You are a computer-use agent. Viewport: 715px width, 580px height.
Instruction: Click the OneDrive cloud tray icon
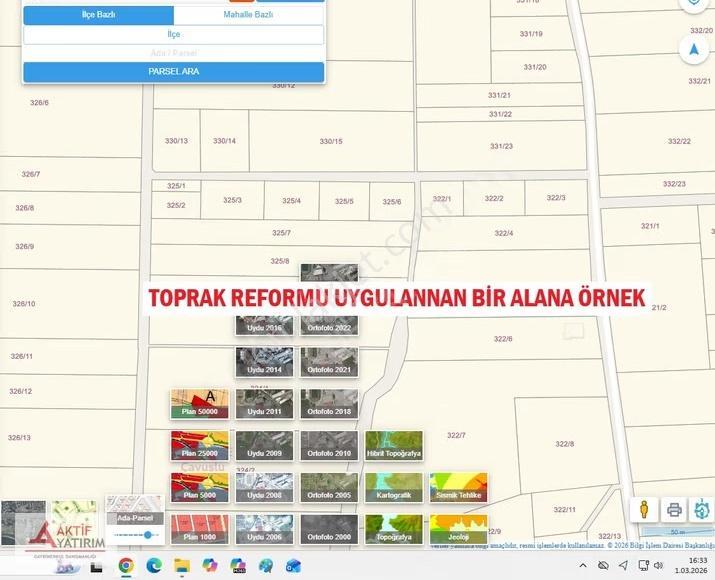[x=603, y=566]
